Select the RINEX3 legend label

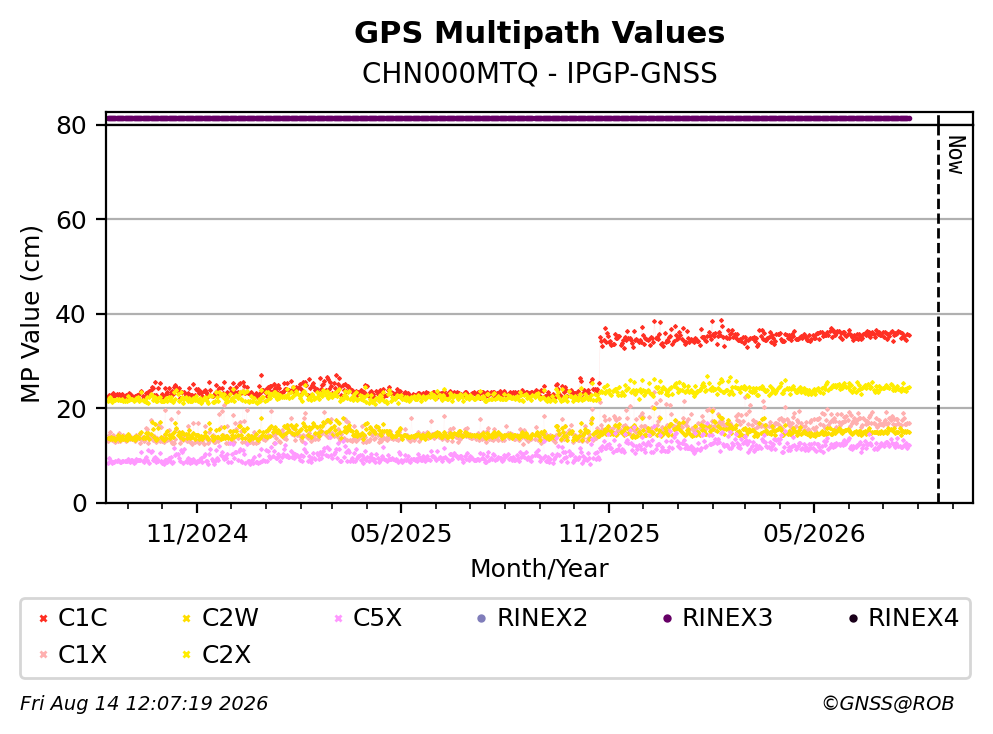pyautogui.click(x=727, y=617)
